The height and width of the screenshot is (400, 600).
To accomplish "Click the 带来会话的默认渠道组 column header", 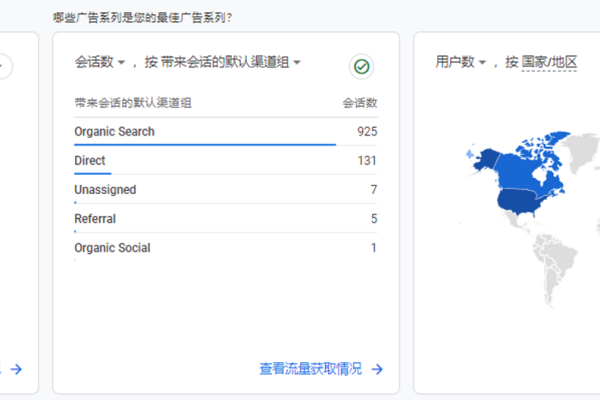I will click(133, 103).
